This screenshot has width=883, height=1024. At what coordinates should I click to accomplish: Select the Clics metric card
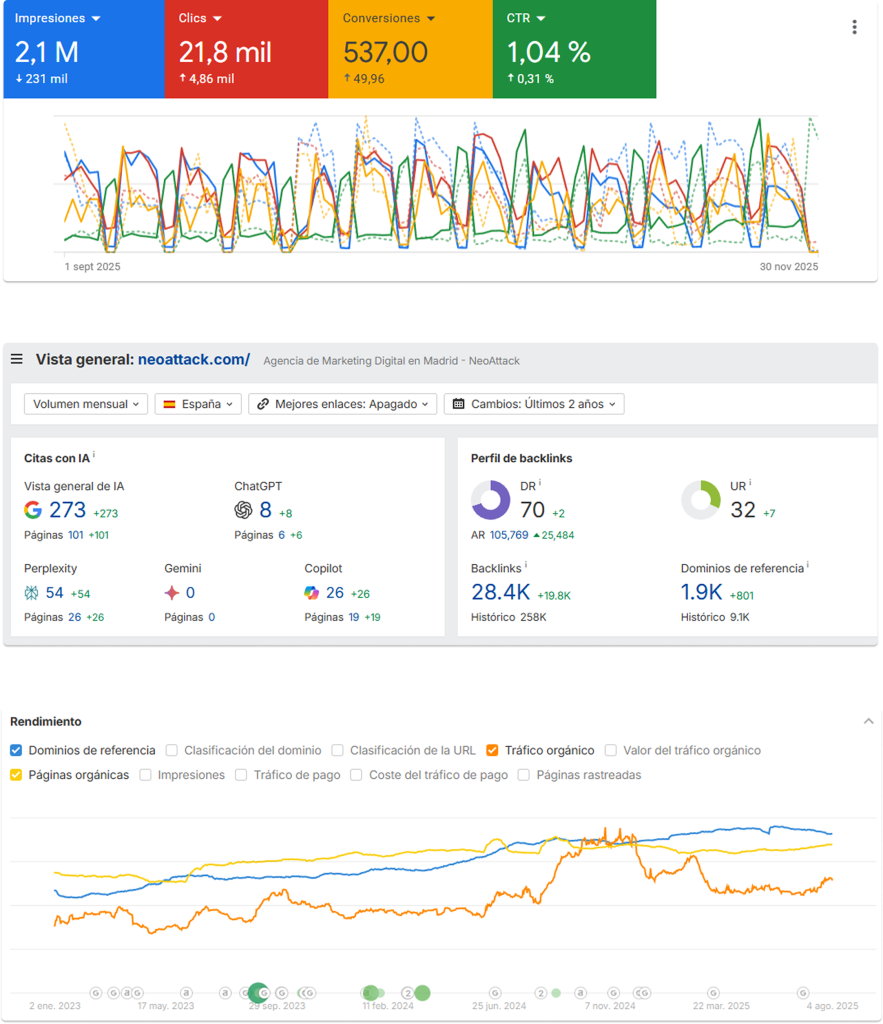246,48
